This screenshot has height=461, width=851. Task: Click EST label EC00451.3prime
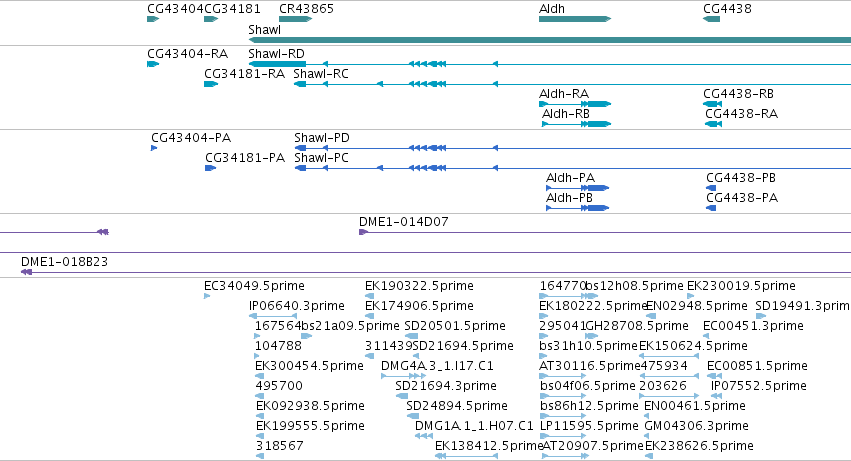753,326
